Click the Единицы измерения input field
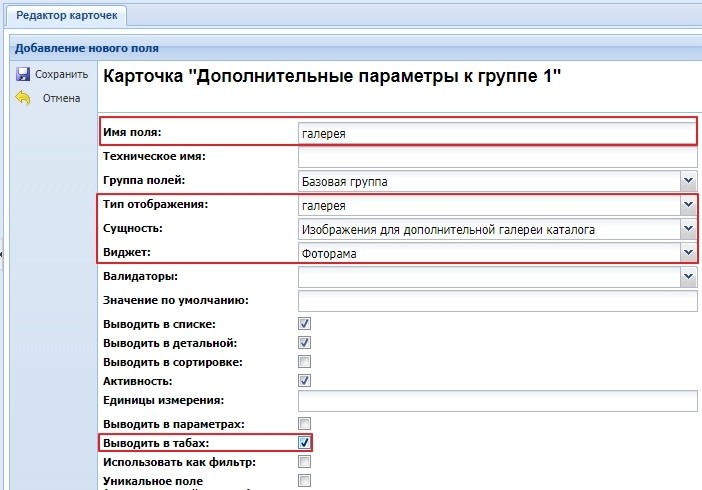Image resolution: width=702 pixels, height=490 pixels. point(496,401)
